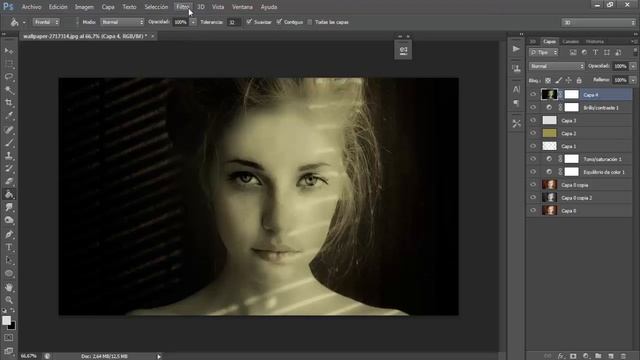Hide the Capa 2 layer

(533, 133)
